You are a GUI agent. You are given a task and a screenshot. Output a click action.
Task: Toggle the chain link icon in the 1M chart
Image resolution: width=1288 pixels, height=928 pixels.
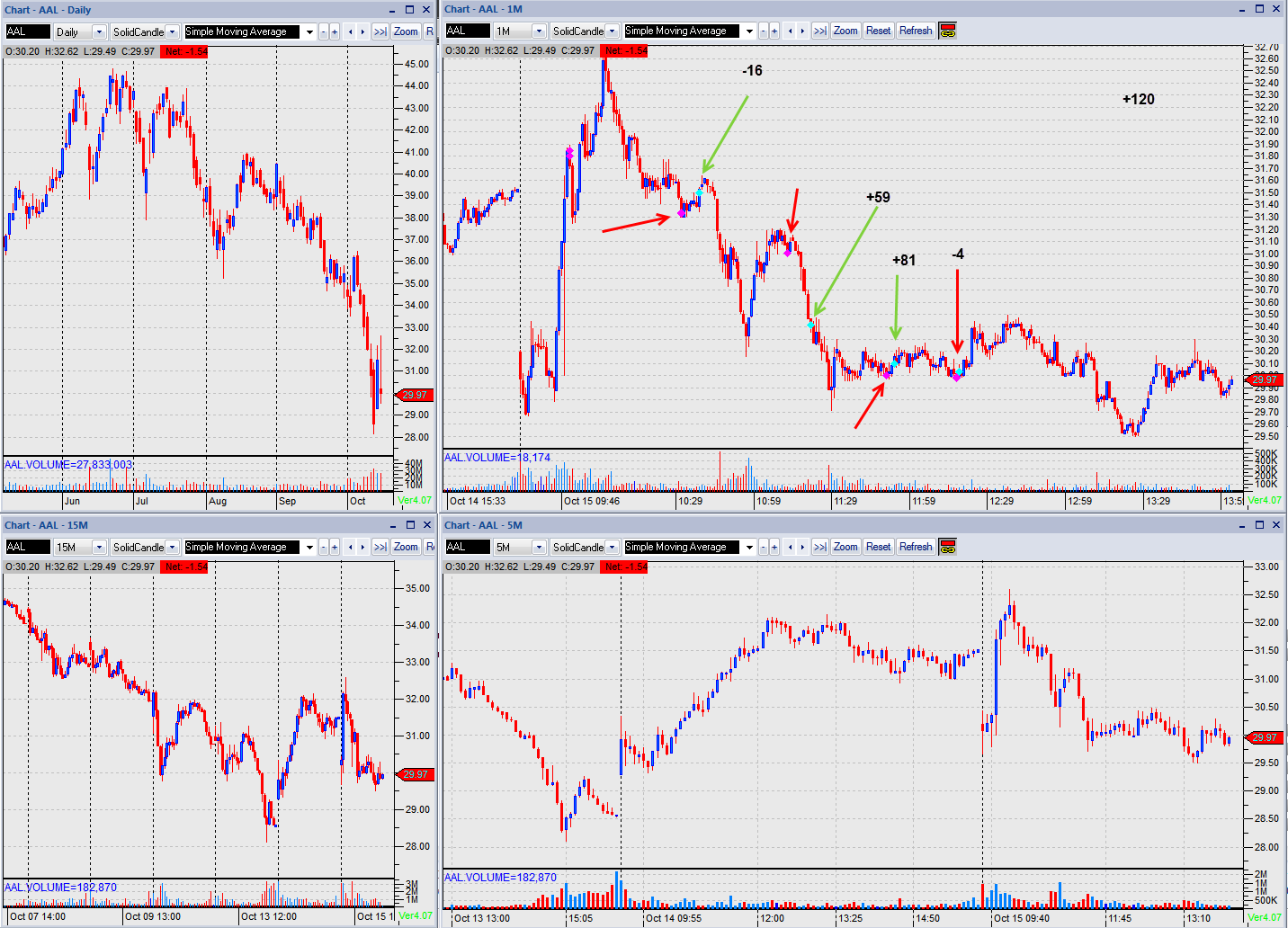coord(947,31)
